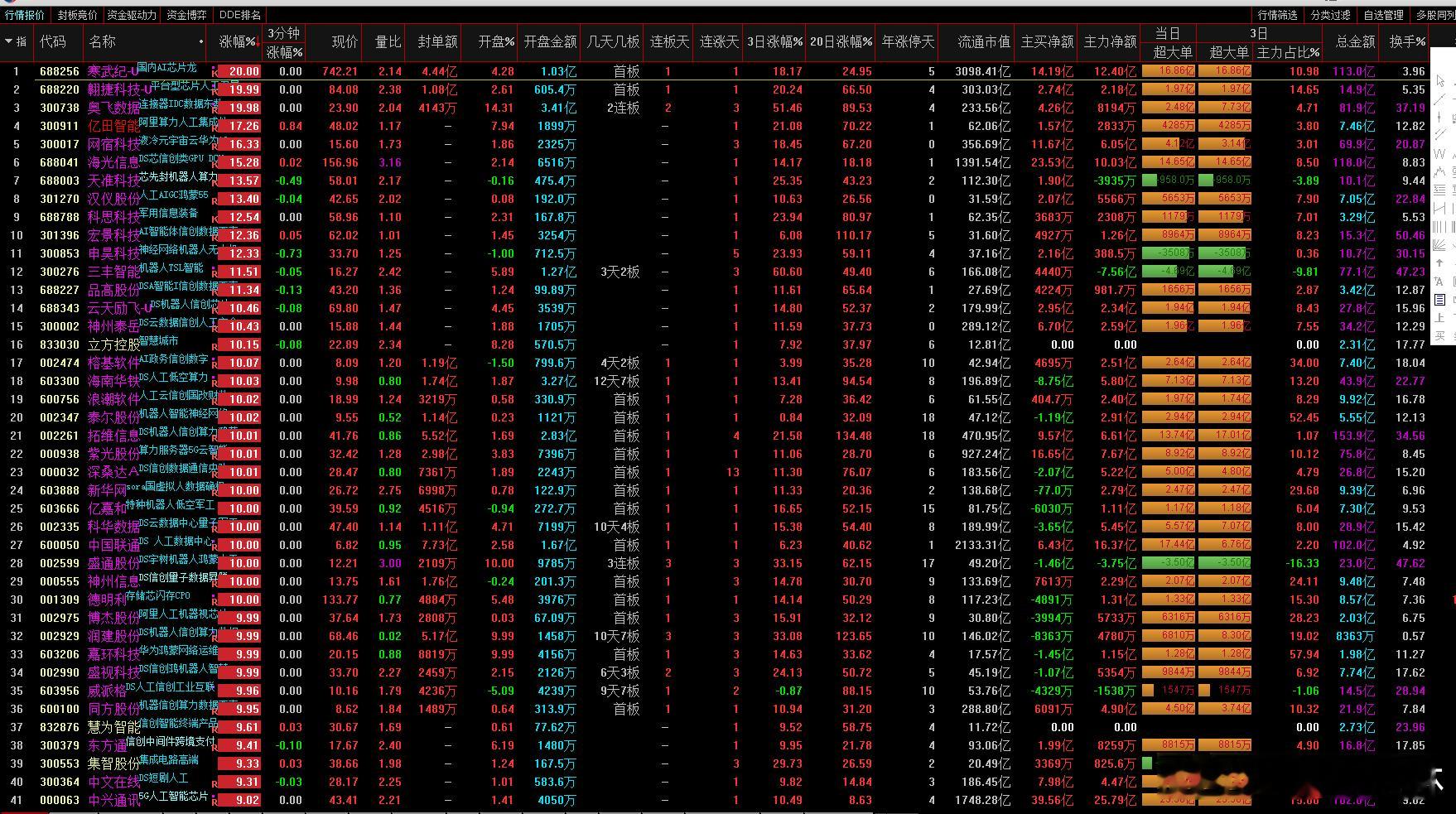1456x814 pixels.
Task: Switch to the 行情报价 tab
Action: click(25, 15)
